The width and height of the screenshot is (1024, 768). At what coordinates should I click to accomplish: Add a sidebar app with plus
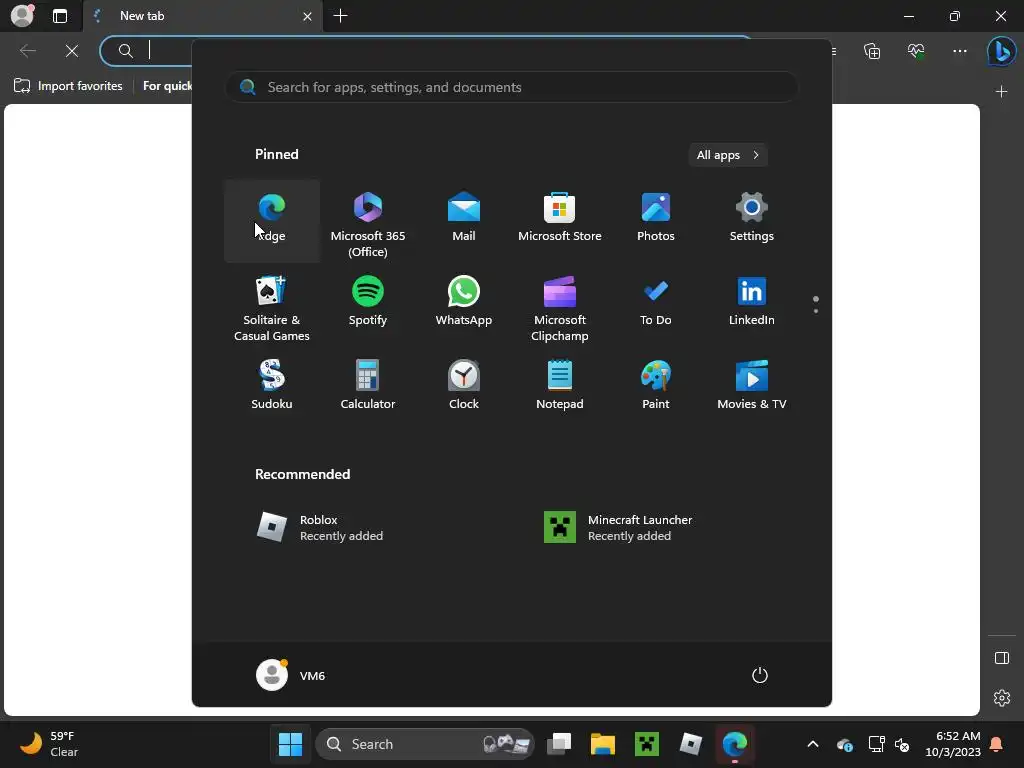1001,92
